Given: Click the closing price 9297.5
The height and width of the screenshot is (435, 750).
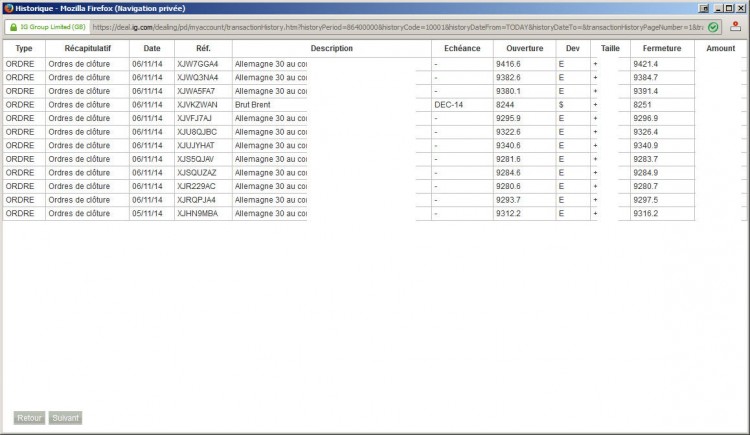Looking at the screenshot, I should (x=646, y=200).
